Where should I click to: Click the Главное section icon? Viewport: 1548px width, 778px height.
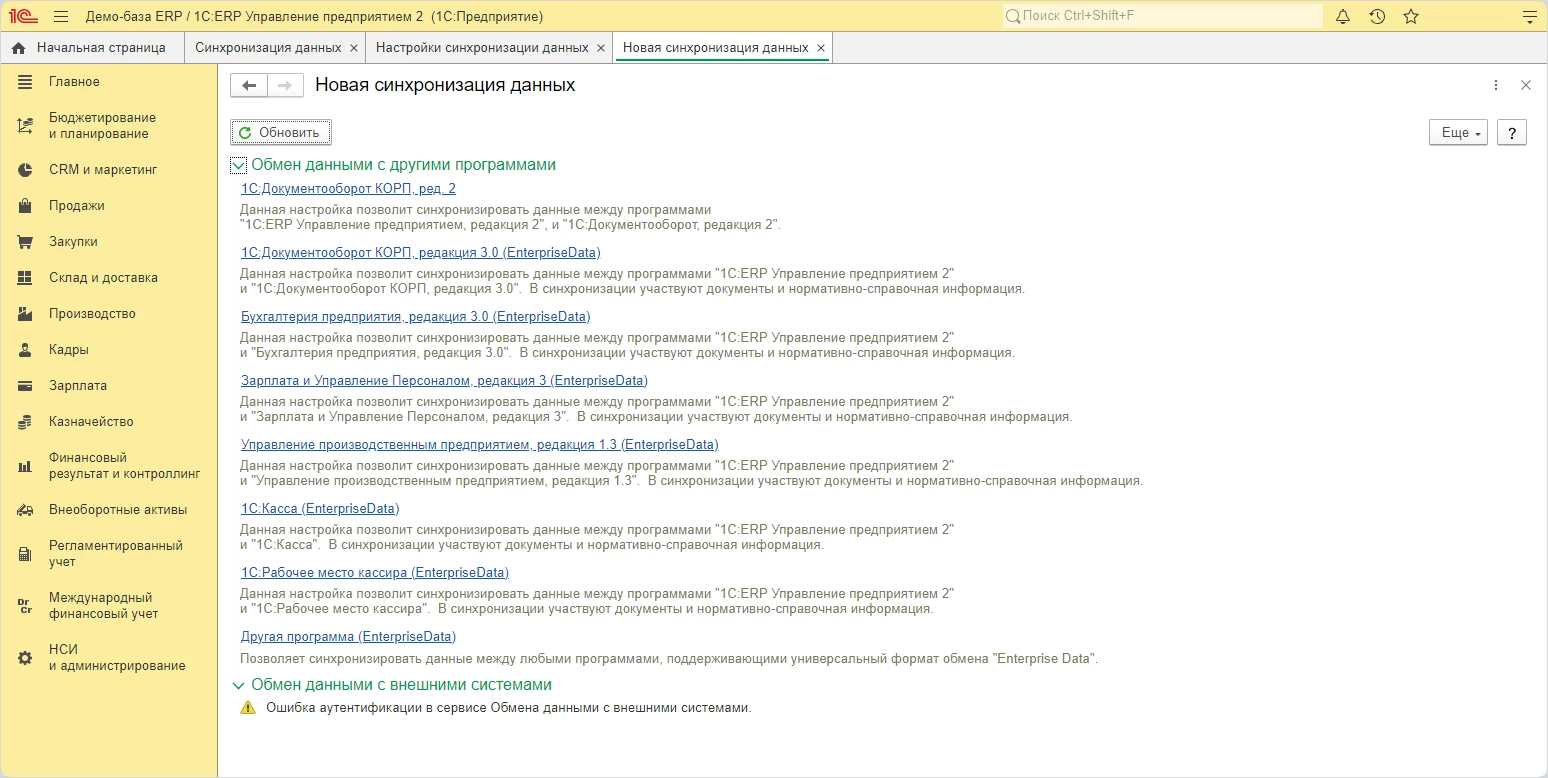[26, 82]
